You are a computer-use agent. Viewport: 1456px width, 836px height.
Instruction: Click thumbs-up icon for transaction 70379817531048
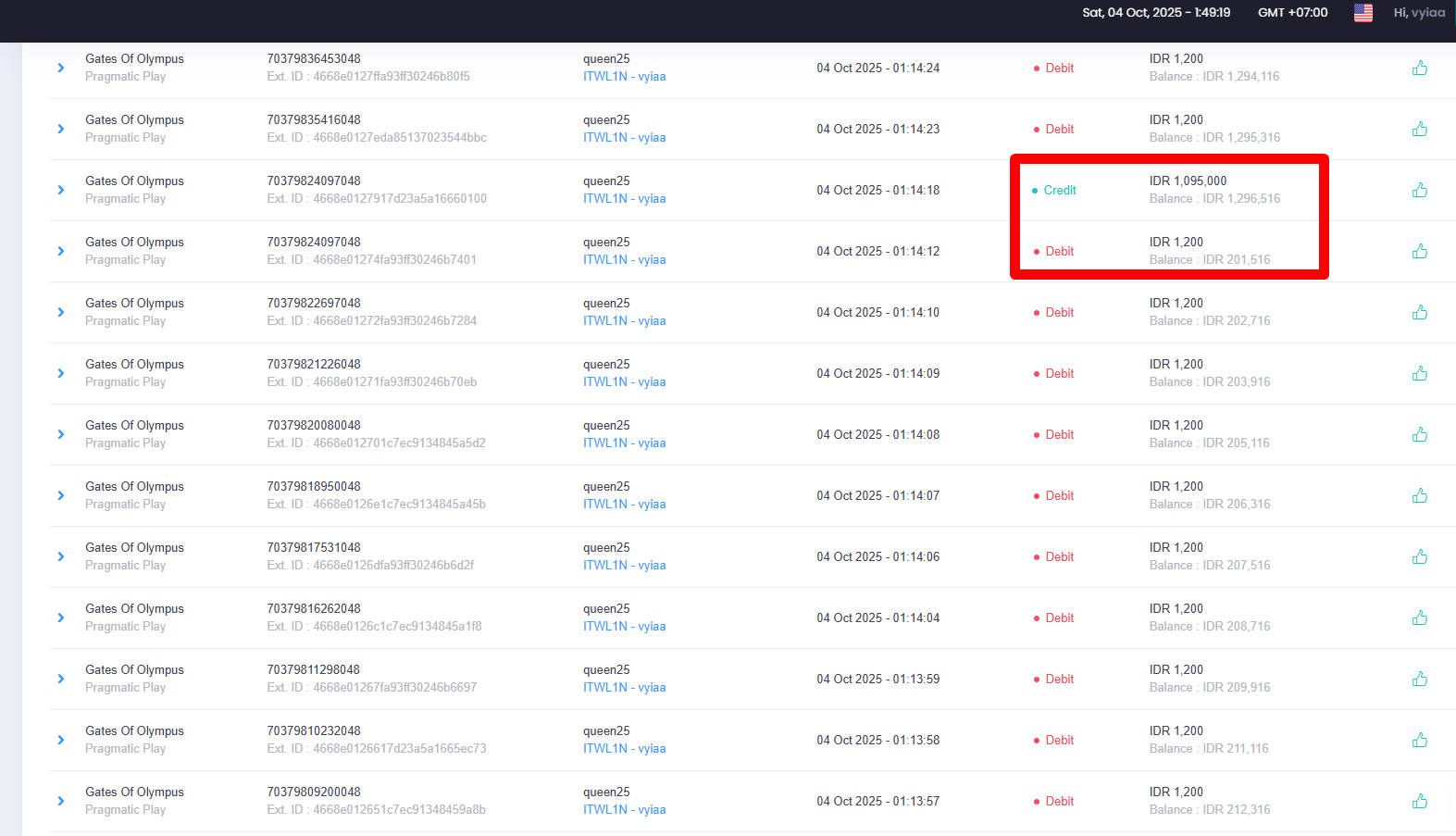coord(1419,556)
